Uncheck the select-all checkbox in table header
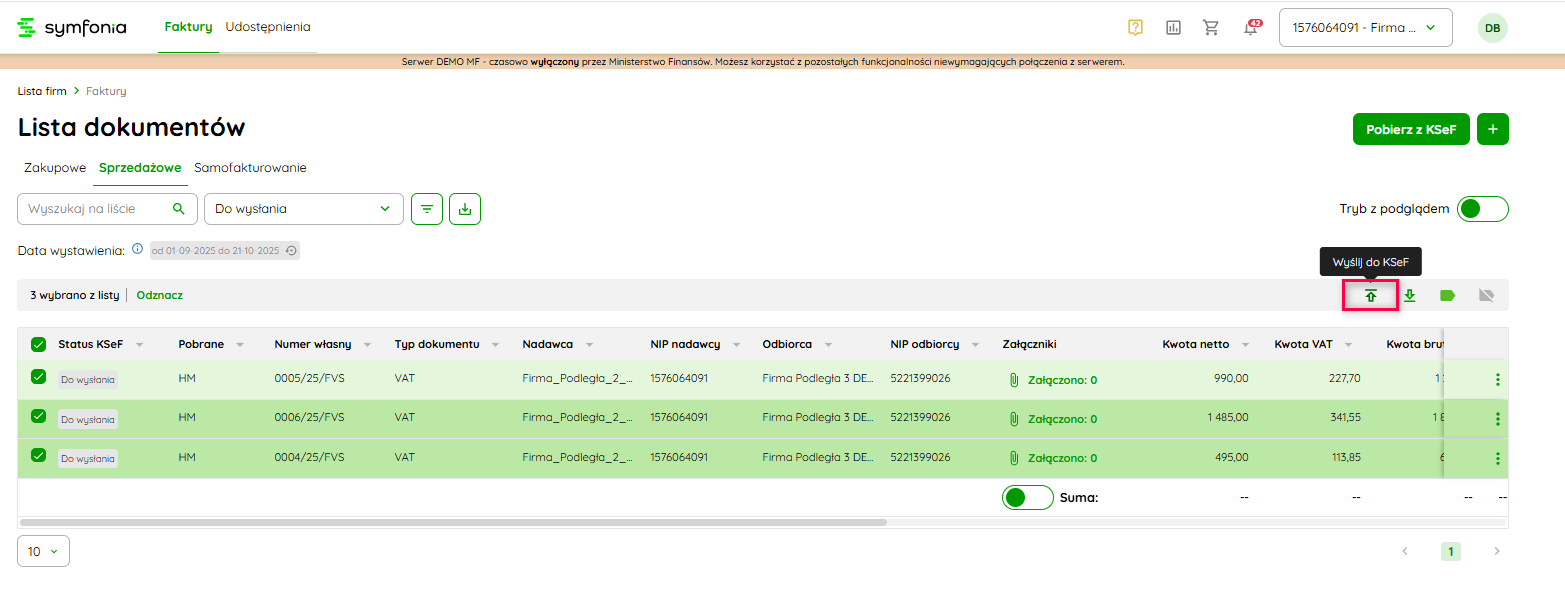The image size is (1565, 601). pos(38,344)
